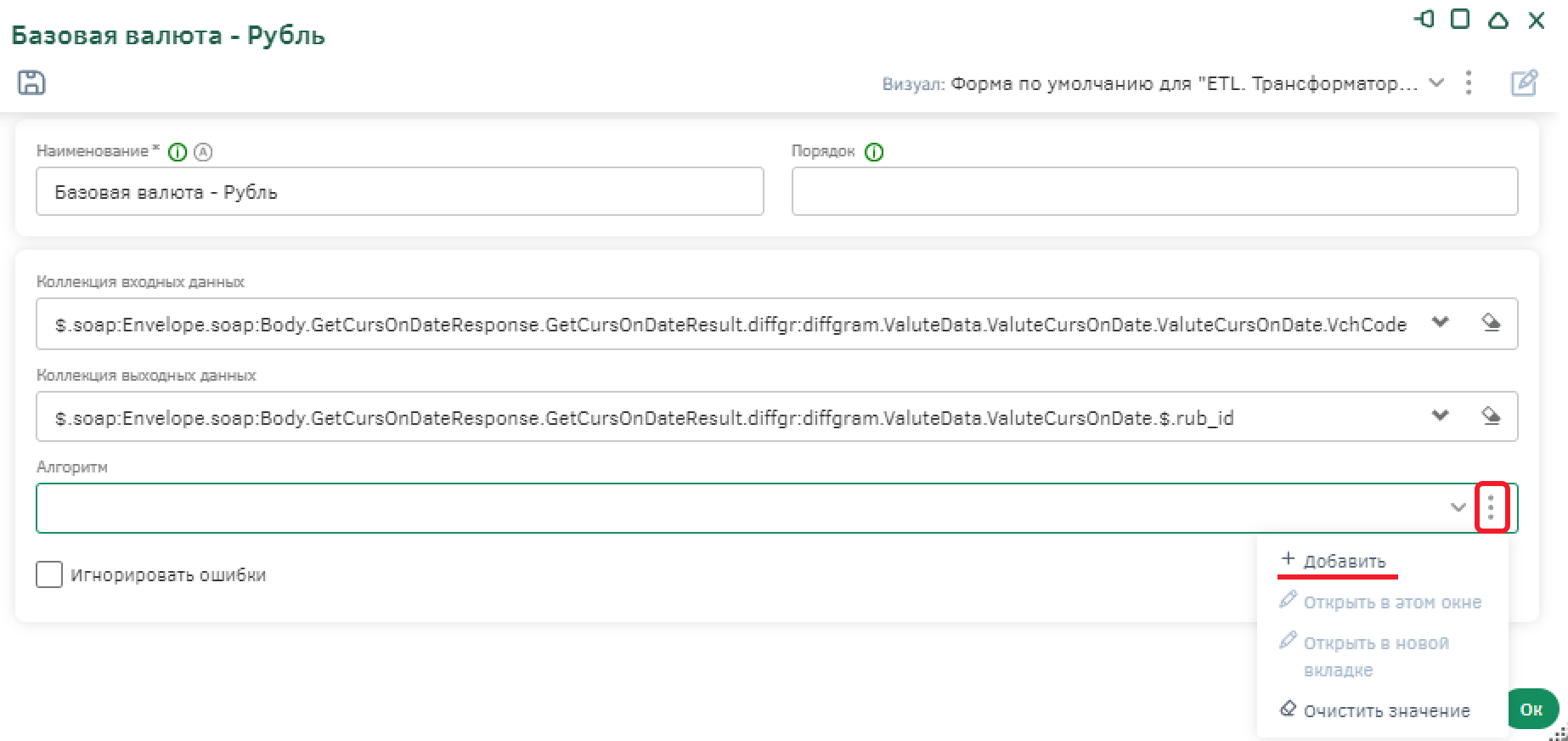Show info hint for Наименование field
This screenshot has height=741, width=1568.
click(x=178, y=152)
